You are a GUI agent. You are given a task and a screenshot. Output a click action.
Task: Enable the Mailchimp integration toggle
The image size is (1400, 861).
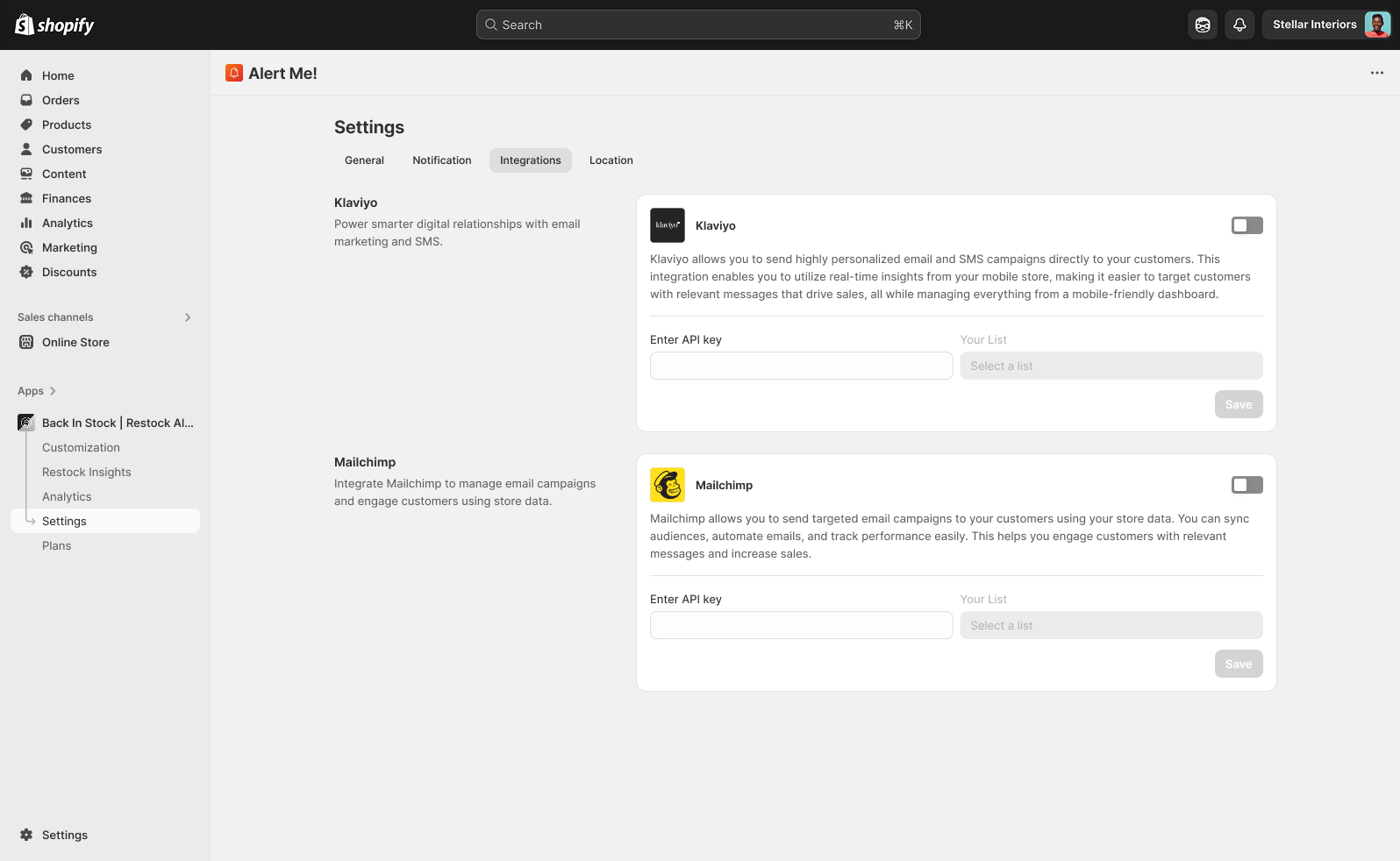[x=1247, y=485]
